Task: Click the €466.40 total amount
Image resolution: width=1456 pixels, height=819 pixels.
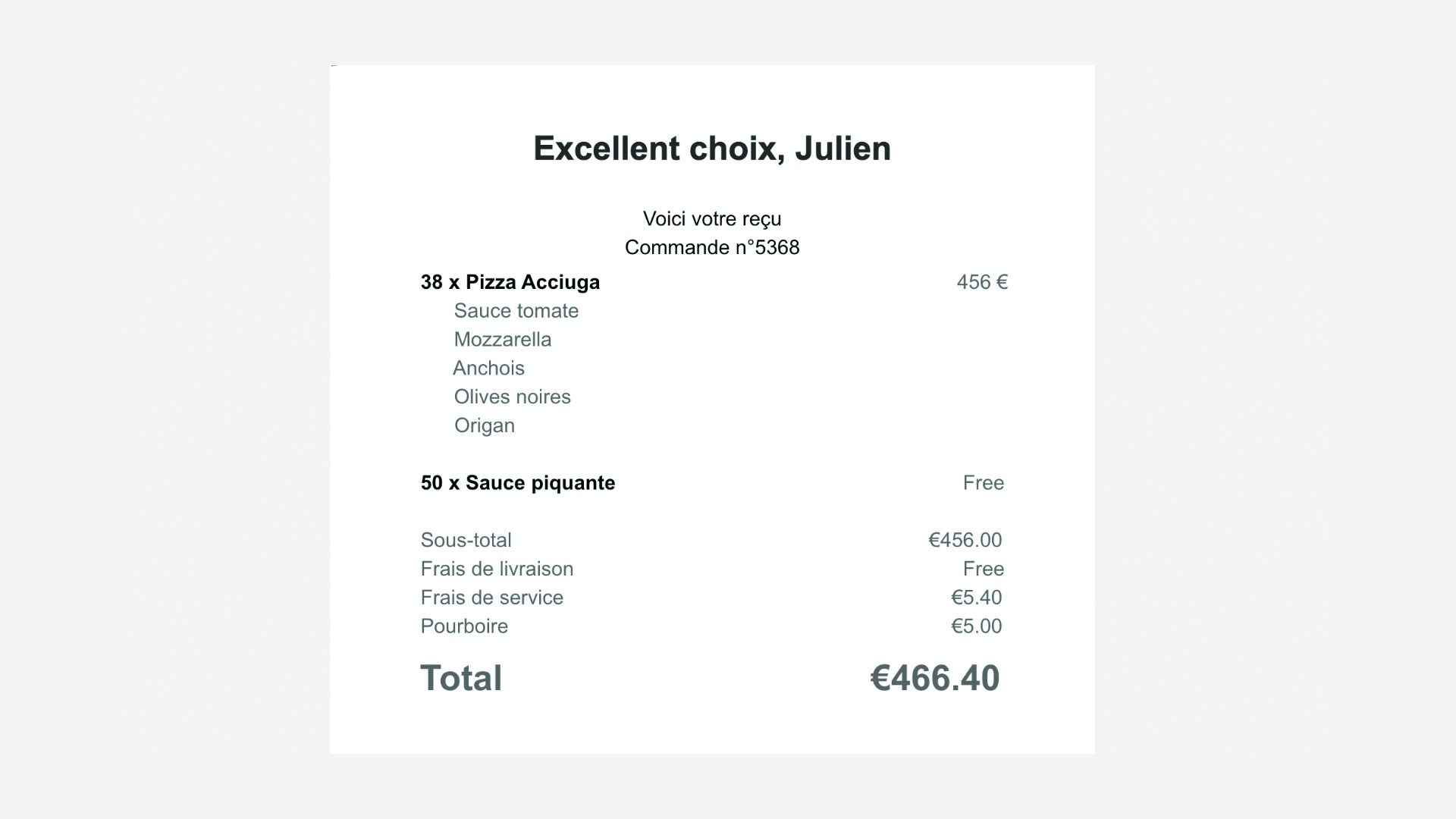Action: [935, 679]
